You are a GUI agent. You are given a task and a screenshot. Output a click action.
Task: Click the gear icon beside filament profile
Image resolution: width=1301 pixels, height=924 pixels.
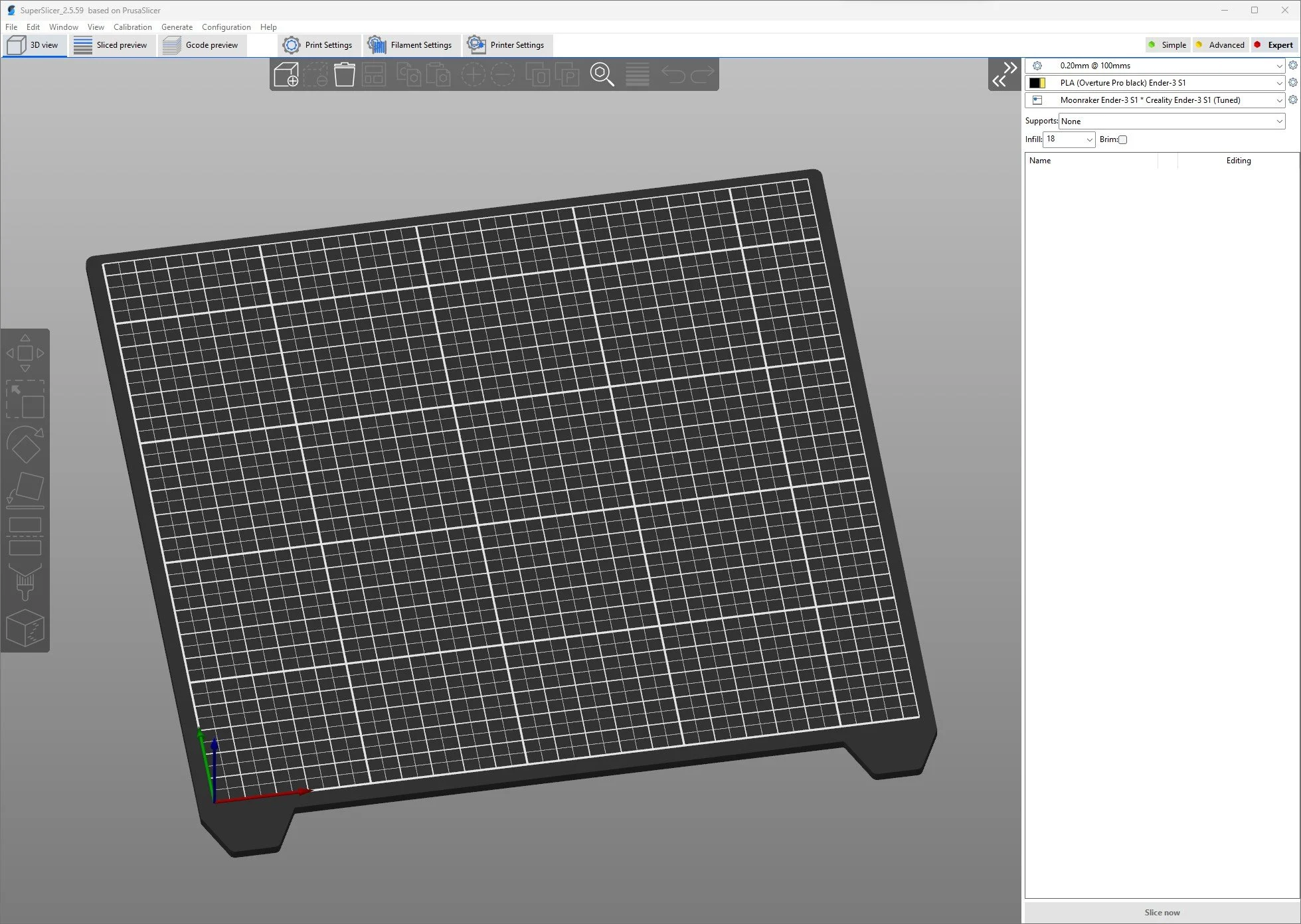coord(1293,82)
